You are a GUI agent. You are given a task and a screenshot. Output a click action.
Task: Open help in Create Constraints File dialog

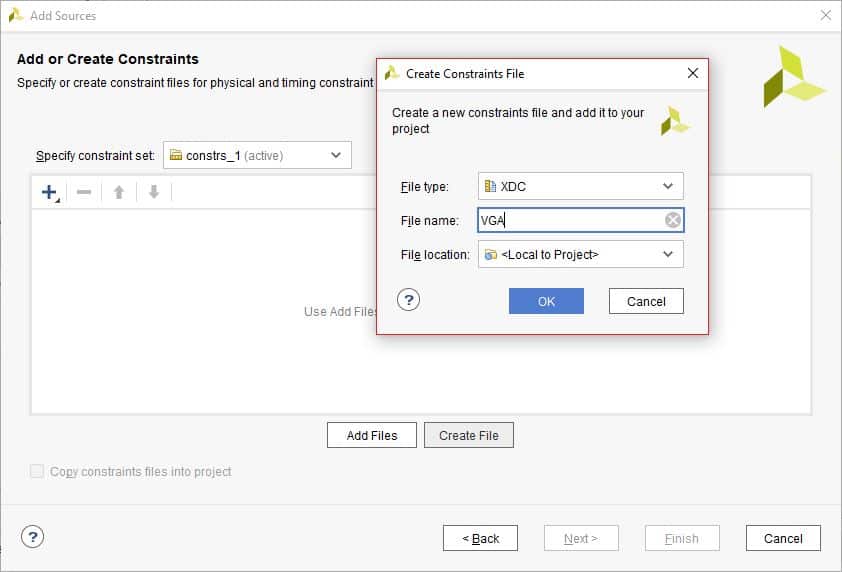408,300
